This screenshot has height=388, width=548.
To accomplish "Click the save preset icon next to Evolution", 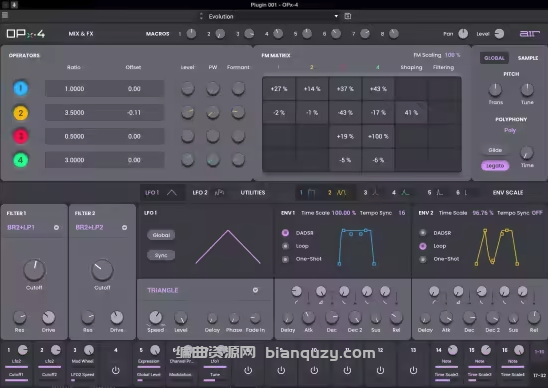I will coord(348,16).
